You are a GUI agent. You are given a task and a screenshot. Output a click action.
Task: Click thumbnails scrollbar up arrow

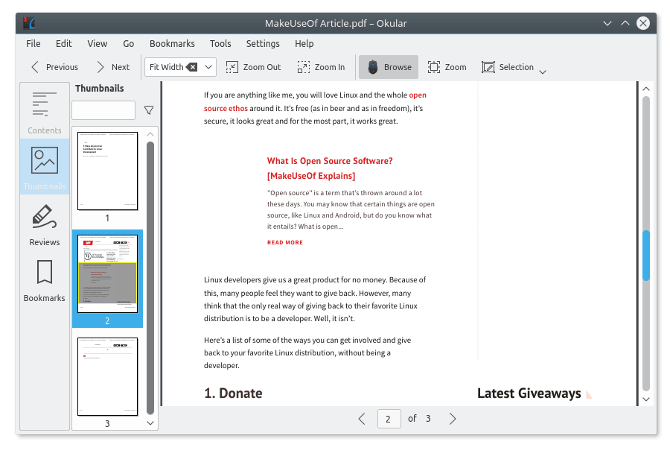click(150, 134)
